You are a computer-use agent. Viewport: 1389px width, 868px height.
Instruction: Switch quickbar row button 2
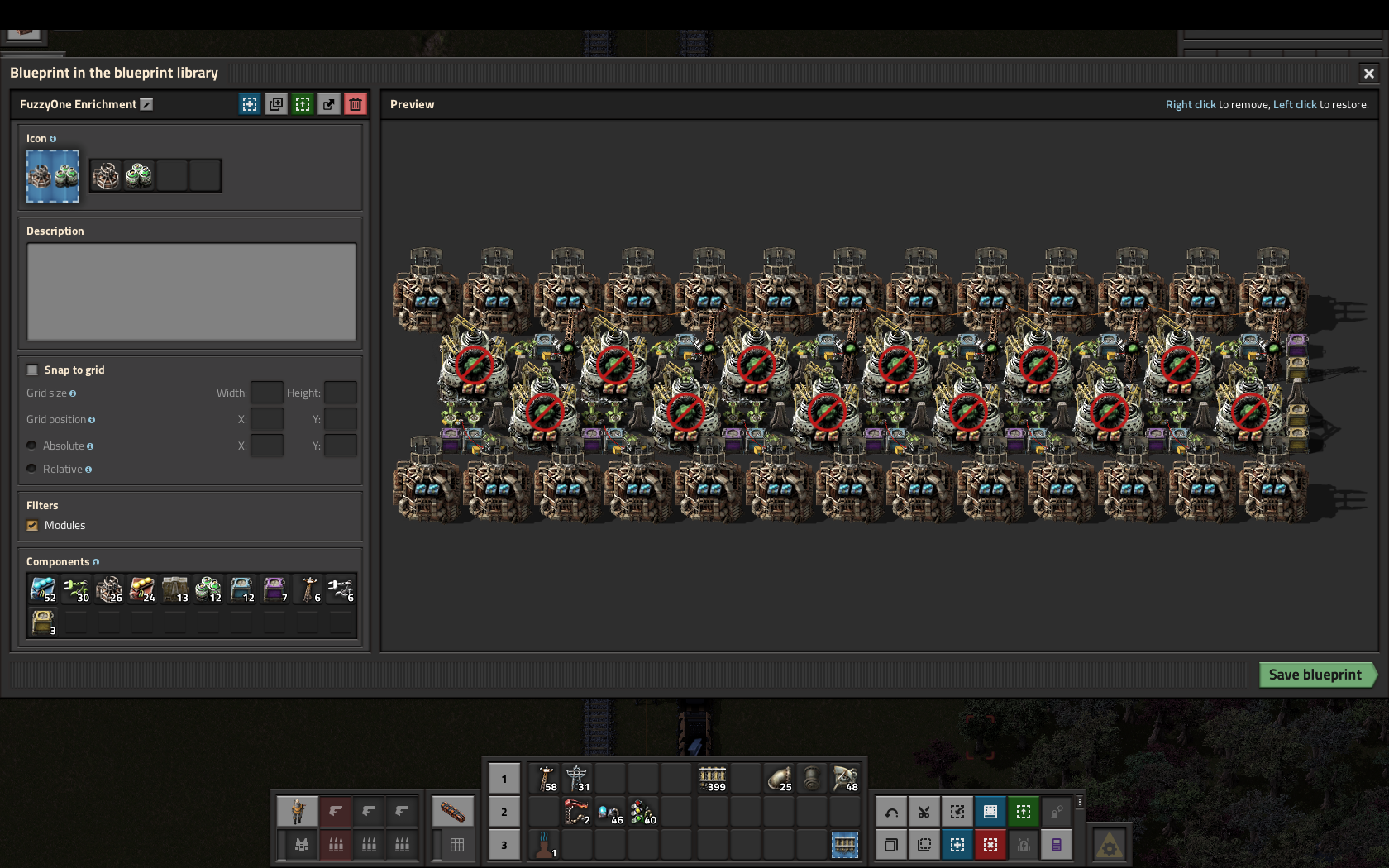click(x=504, y=812)
